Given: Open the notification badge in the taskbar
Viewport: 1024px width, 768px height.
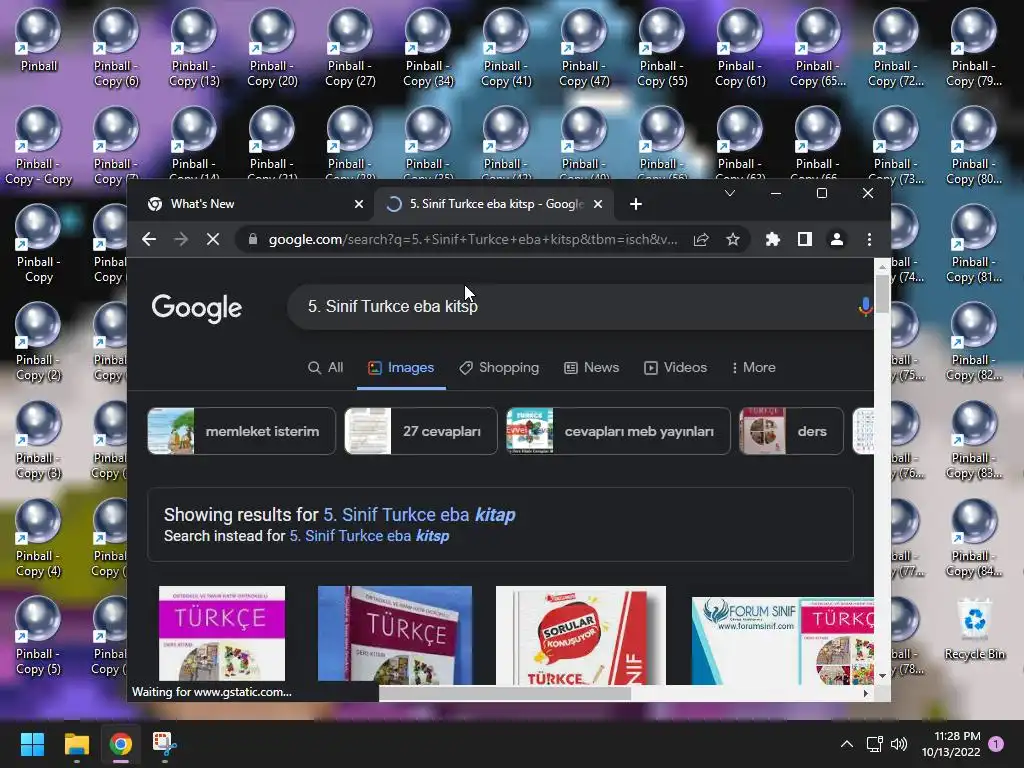Looking at the screenshot, I should pyautogui.click(x=996, y=744).
